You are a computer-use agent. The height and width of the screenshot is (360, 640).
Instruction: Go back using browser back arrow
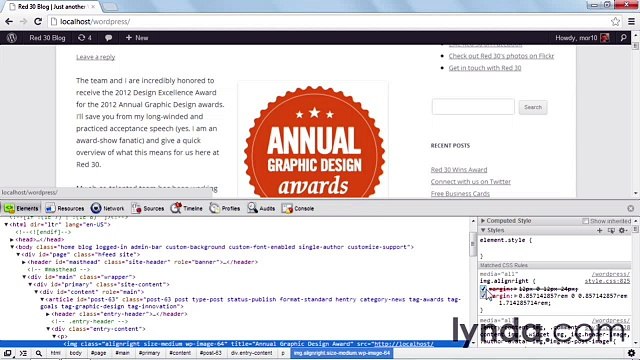tap(9, 22)
